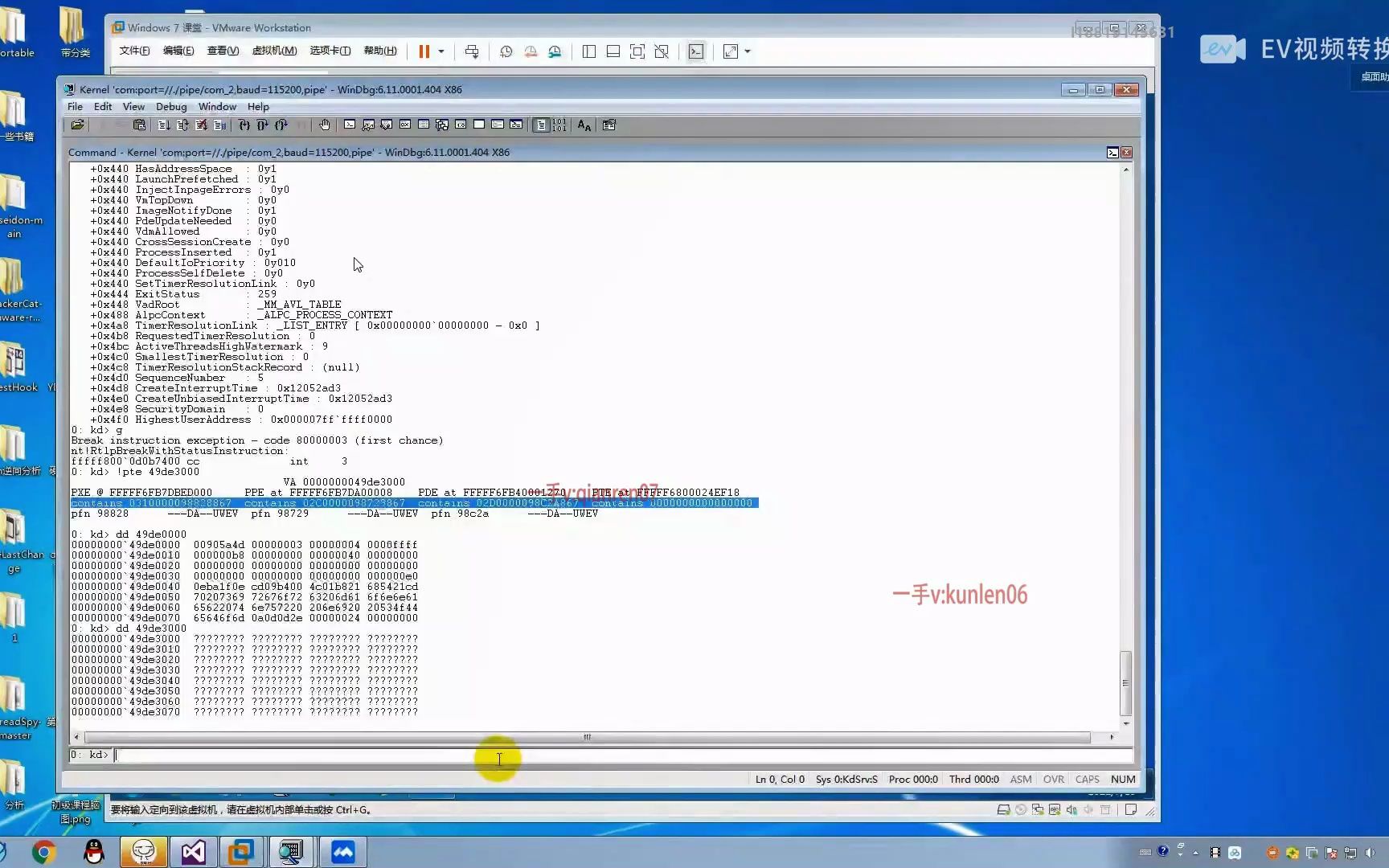The width and height of the screenshot is (1389, 868).
Task: Click the WinDbg Step Over icon
Action: pyautogui.click(x=263, y=125)
